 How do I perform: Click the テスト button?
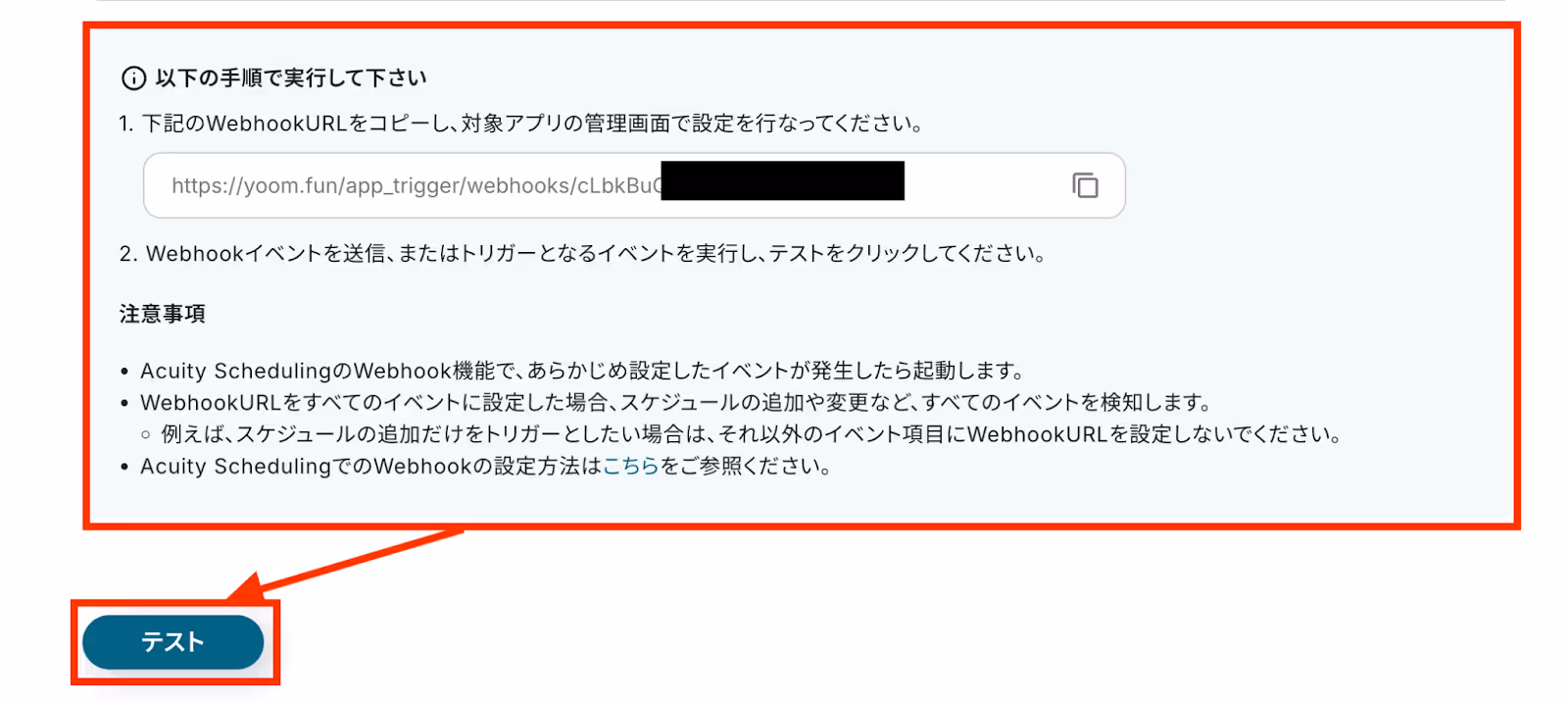(173, 642)
